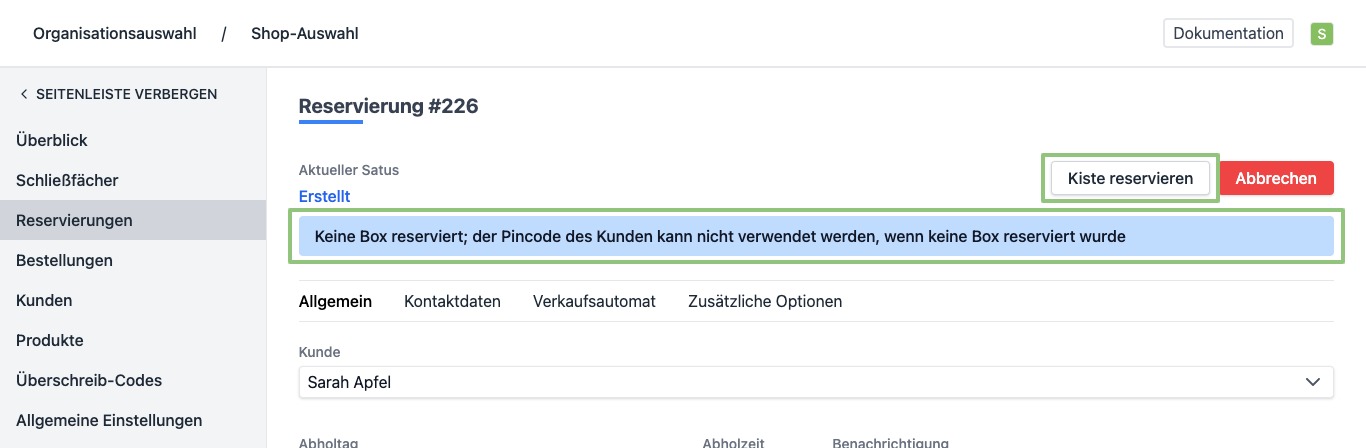
Task: Switch to the Kontaktdaten tab
Action: [452, 301]
